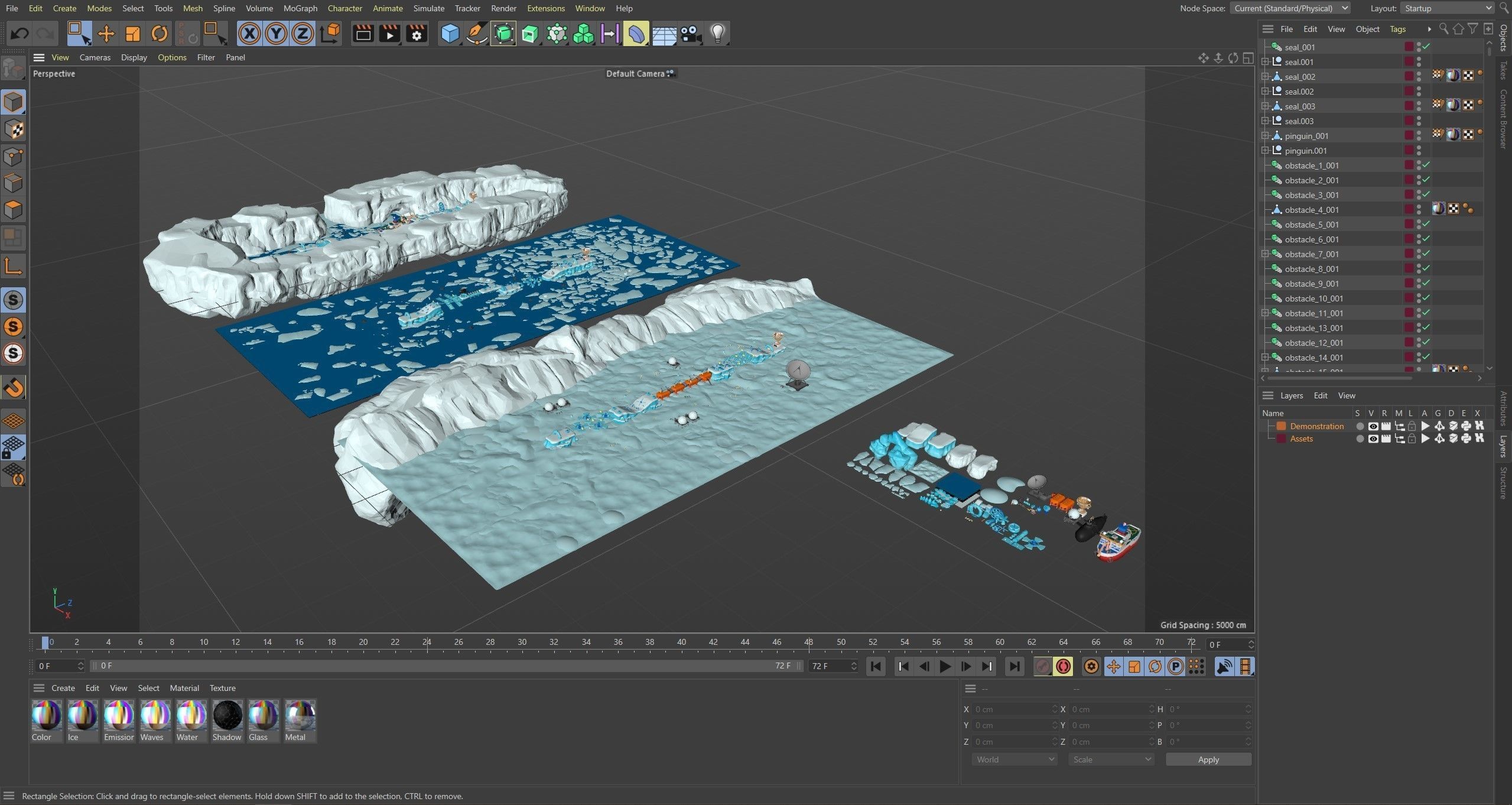This screenshot has height=805, width=1512.
Task: Select the Metal material swatch
Action: click(x=300, y=720)
